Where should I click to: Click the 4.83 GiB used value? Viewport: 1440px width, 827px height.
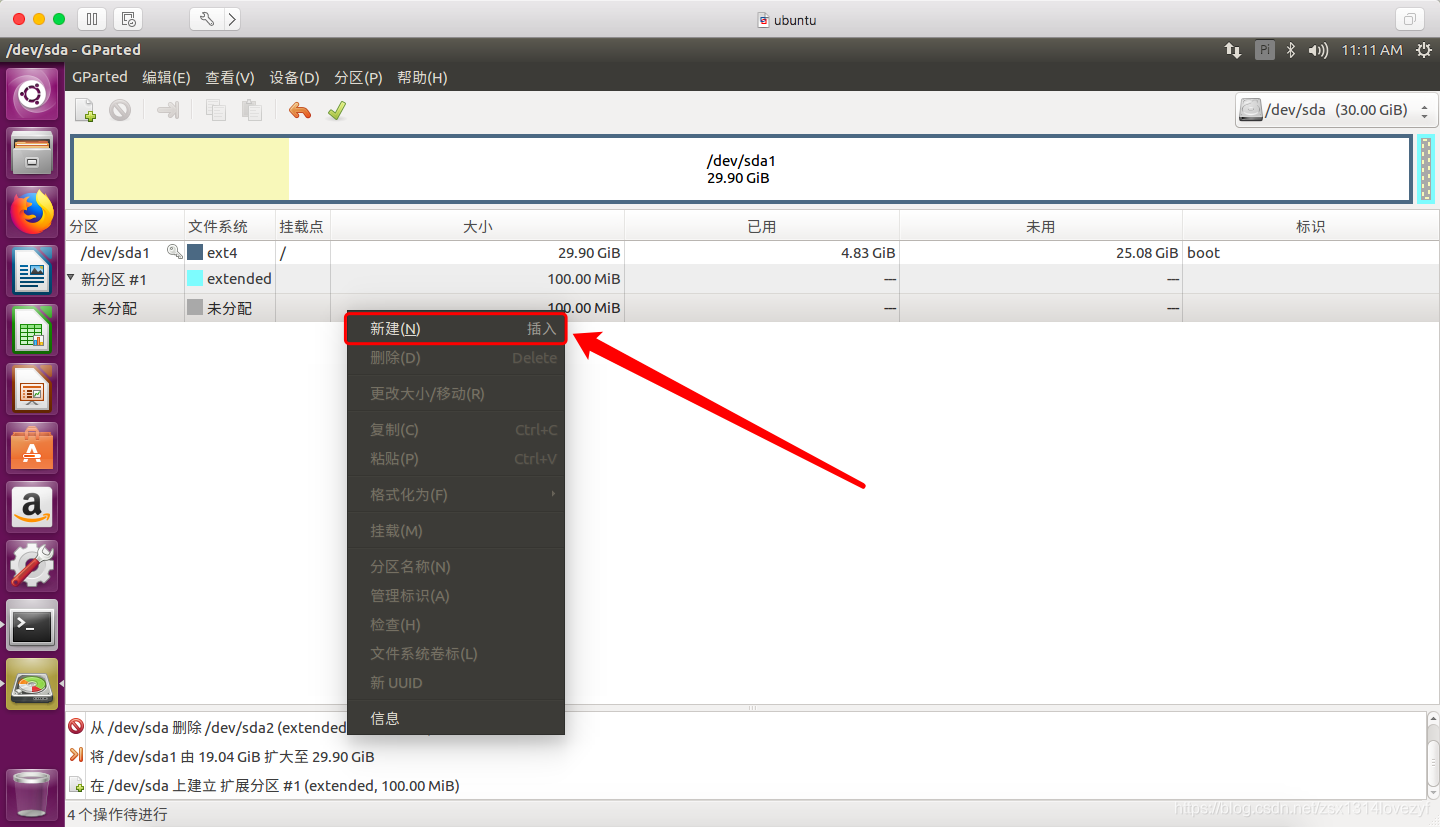click(x=868, y=253)
